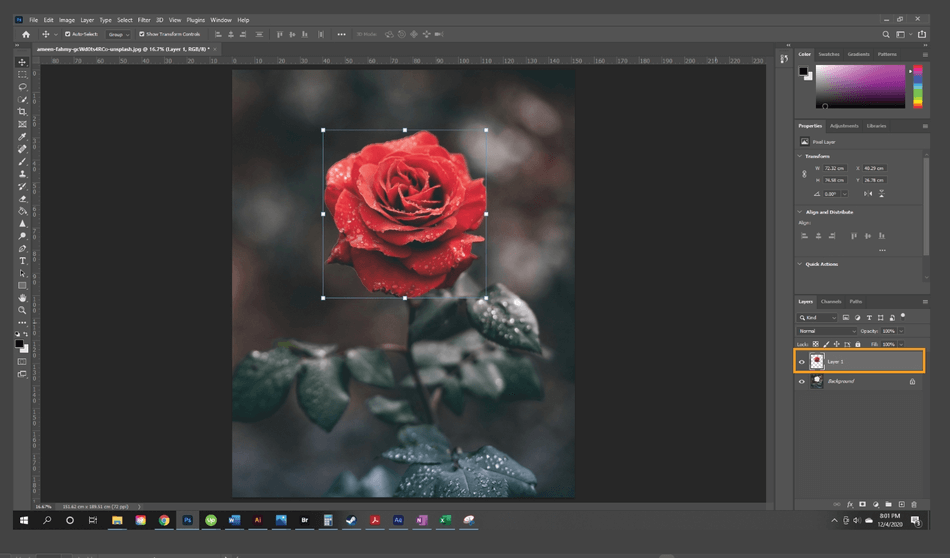The width and height of the screenshot is (950, 558).
Task: Select the Eyedropper tool
Action: (x=22, y=136)
